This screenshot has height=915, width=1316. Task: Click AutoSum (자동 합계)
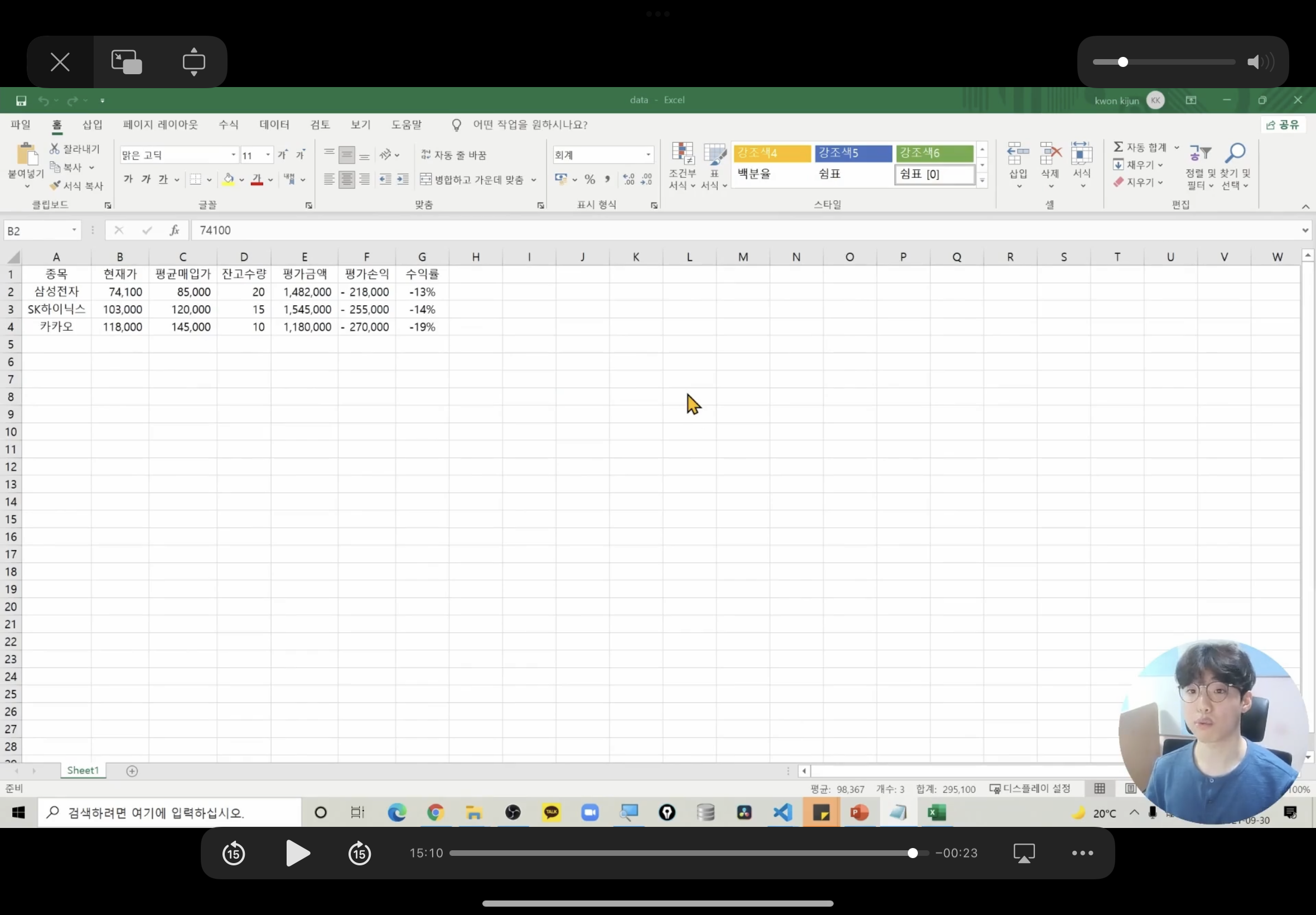pyautogui.click(x=1140, y=147)
